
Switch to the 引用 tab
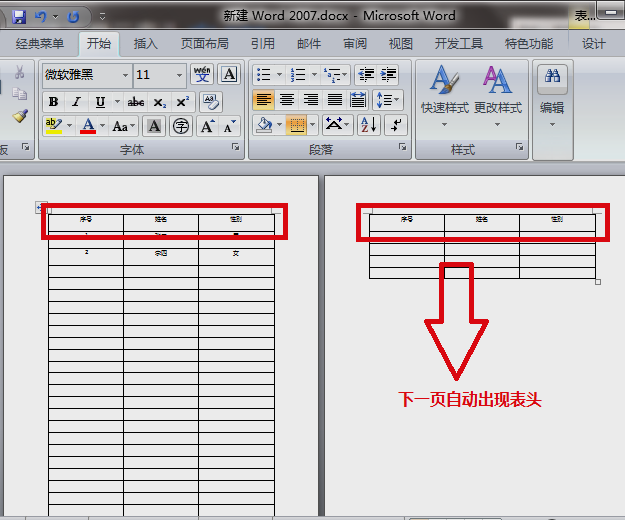(x=263, y=43)
